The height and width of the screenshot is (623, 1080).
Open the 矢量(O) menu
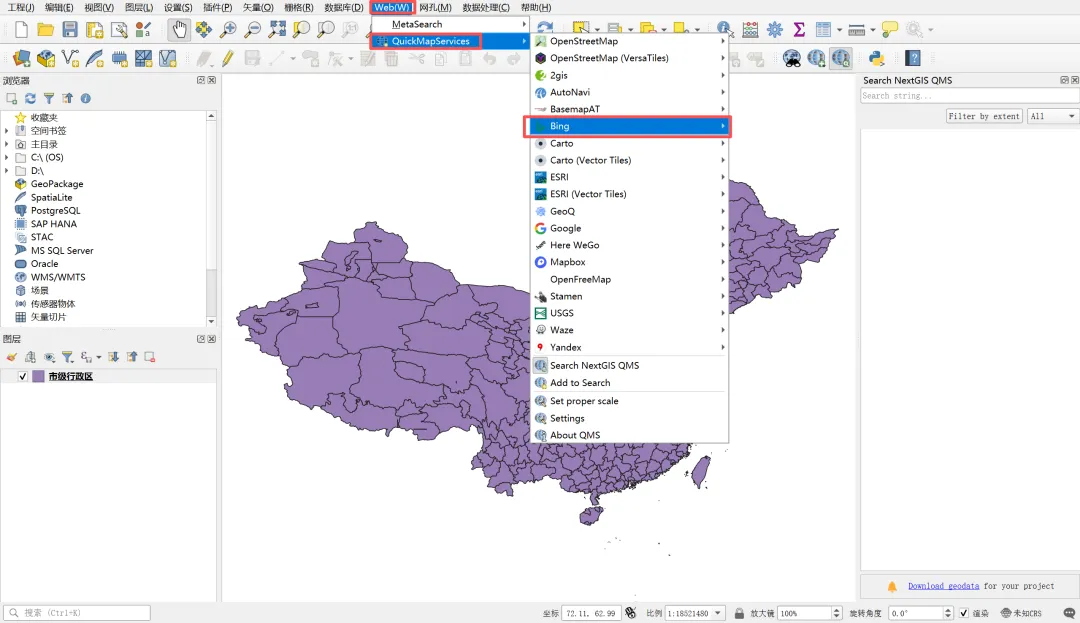(x=258, y=8)
